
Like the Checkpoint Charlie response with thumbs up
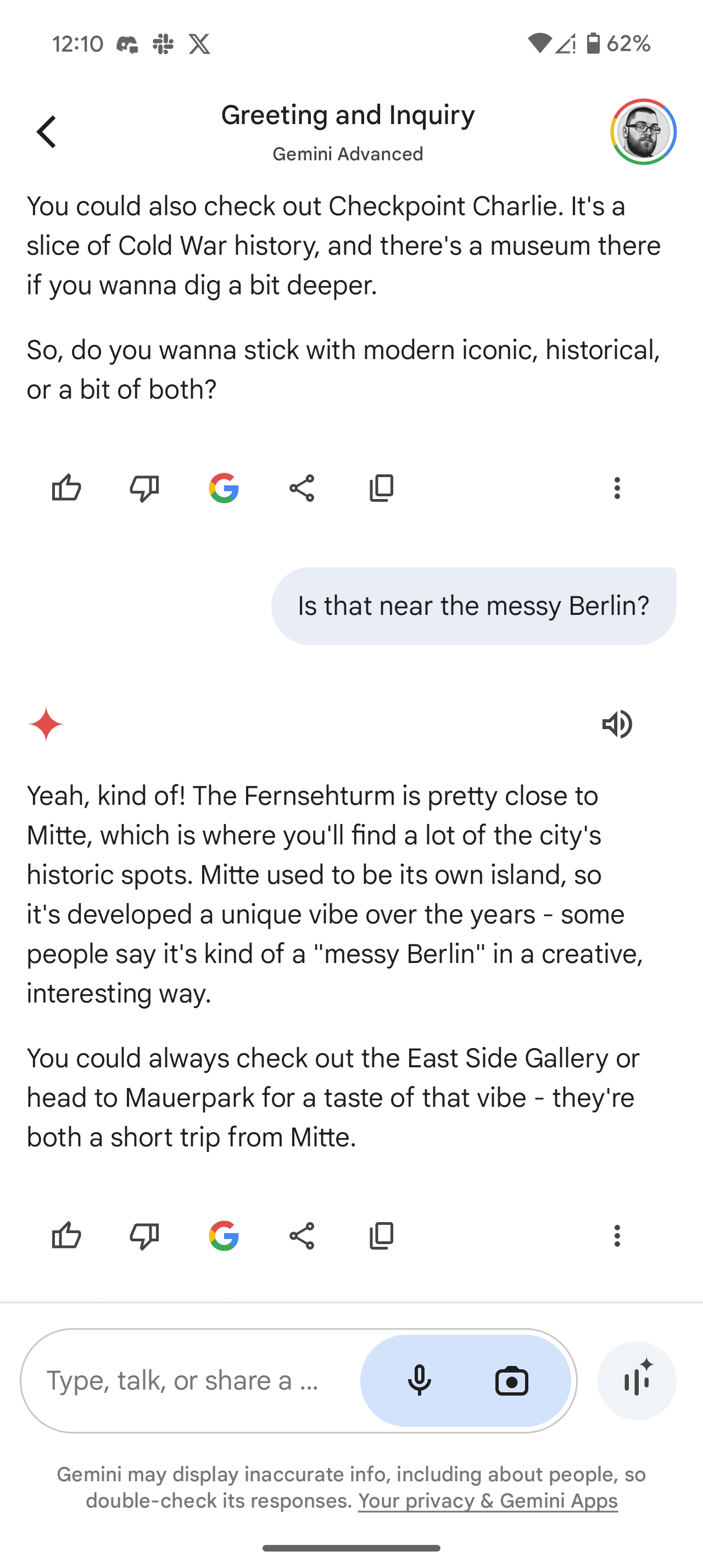66,488
